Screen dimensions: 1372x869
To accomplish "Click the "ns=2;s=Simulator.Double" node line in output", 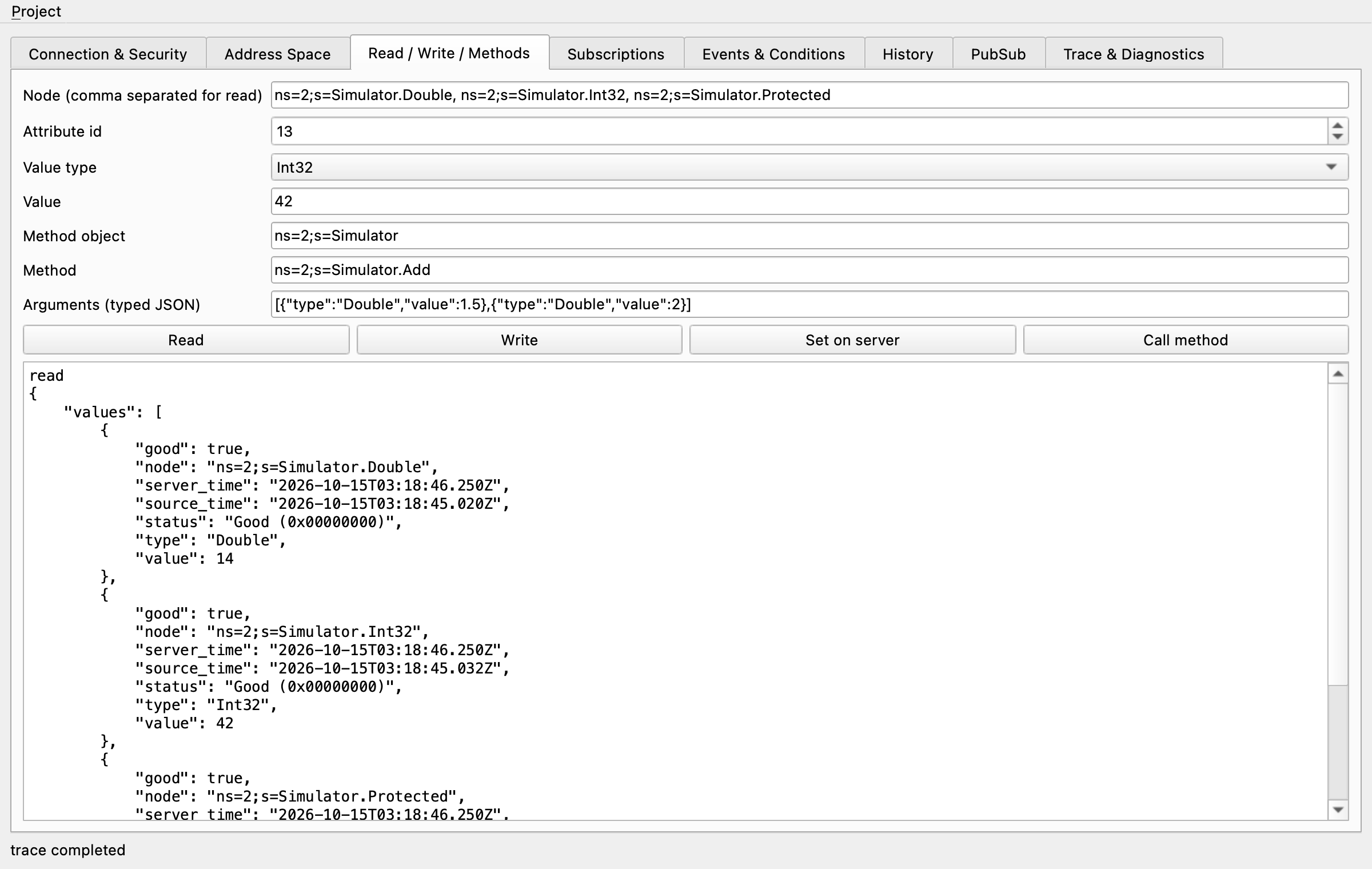I will tap(286, 467).
